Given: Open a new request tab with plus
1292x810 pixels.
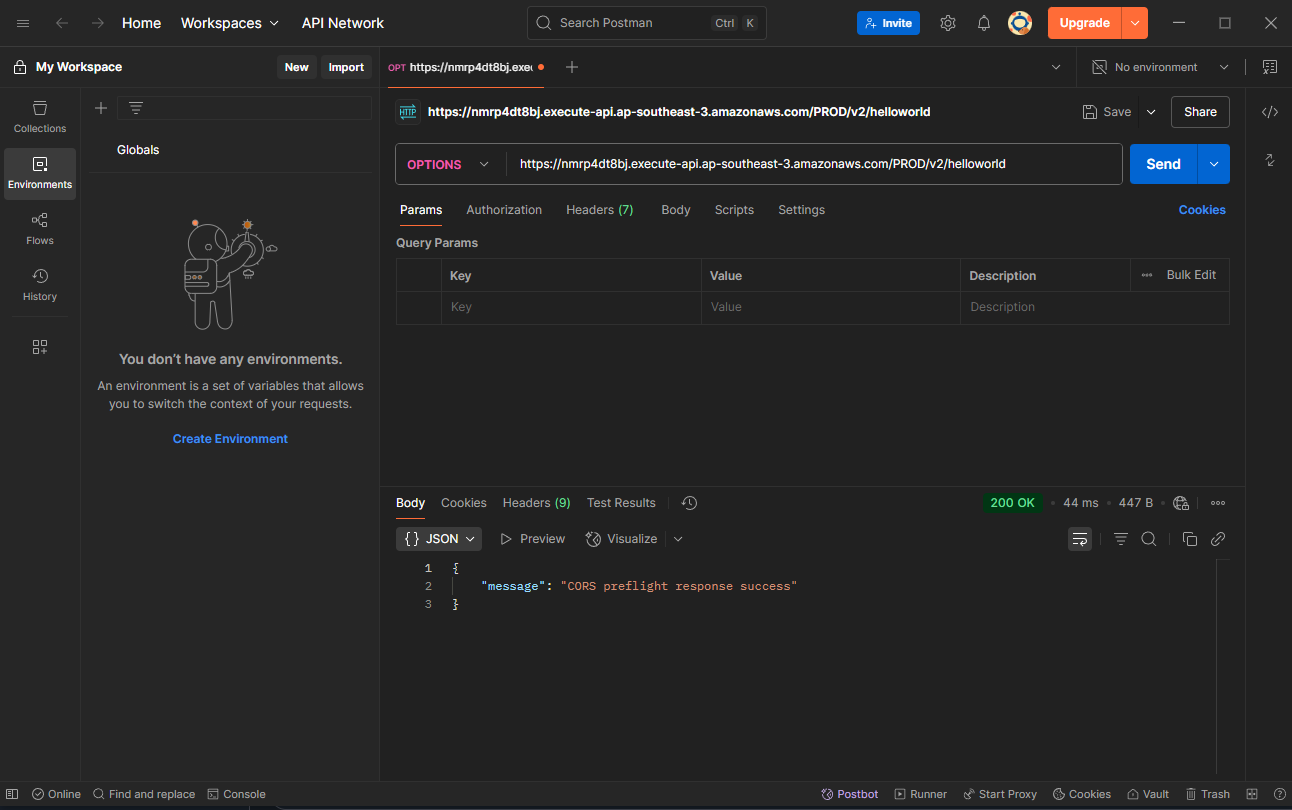Looking at the screenshot, I should (572, 67).
